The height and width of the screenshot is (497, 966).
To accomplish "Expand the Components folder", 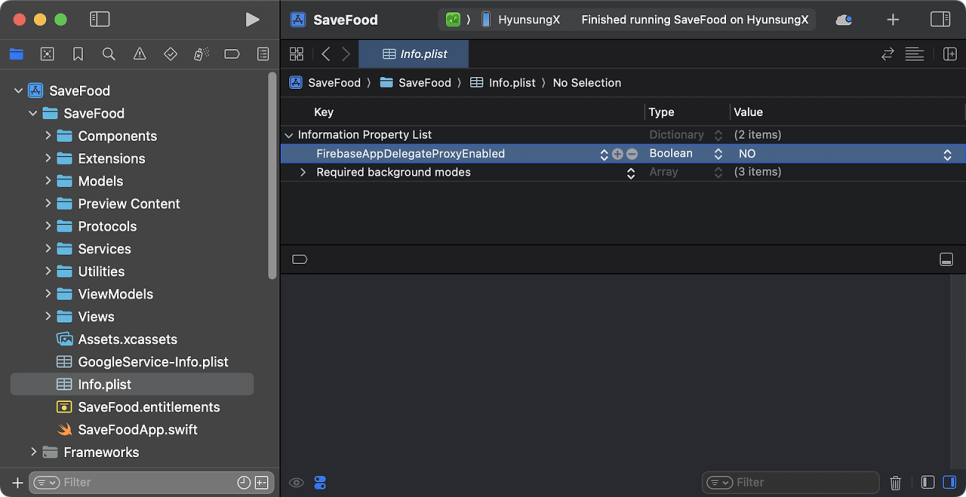I will (x=48, y=135).
